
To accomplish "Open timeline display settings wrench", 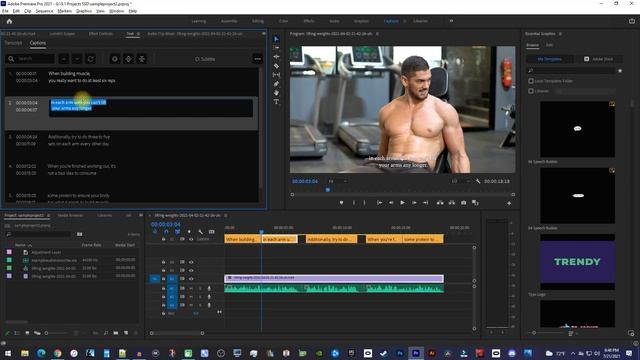I will 200,231.
